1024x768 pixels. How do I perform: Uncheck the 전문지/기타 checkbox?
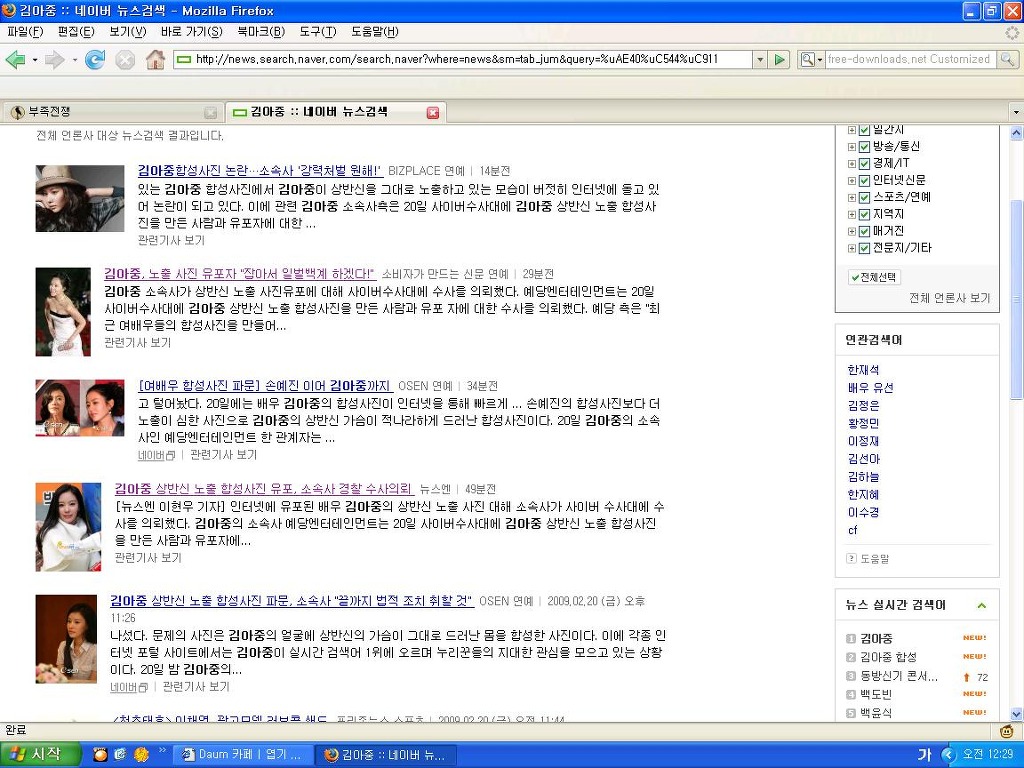point(864,248)
